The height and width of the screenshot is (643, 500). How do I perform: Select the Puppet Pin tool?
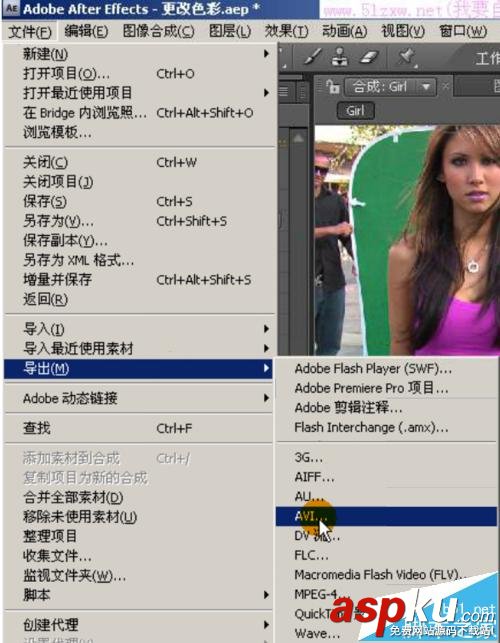coord(406,57)
